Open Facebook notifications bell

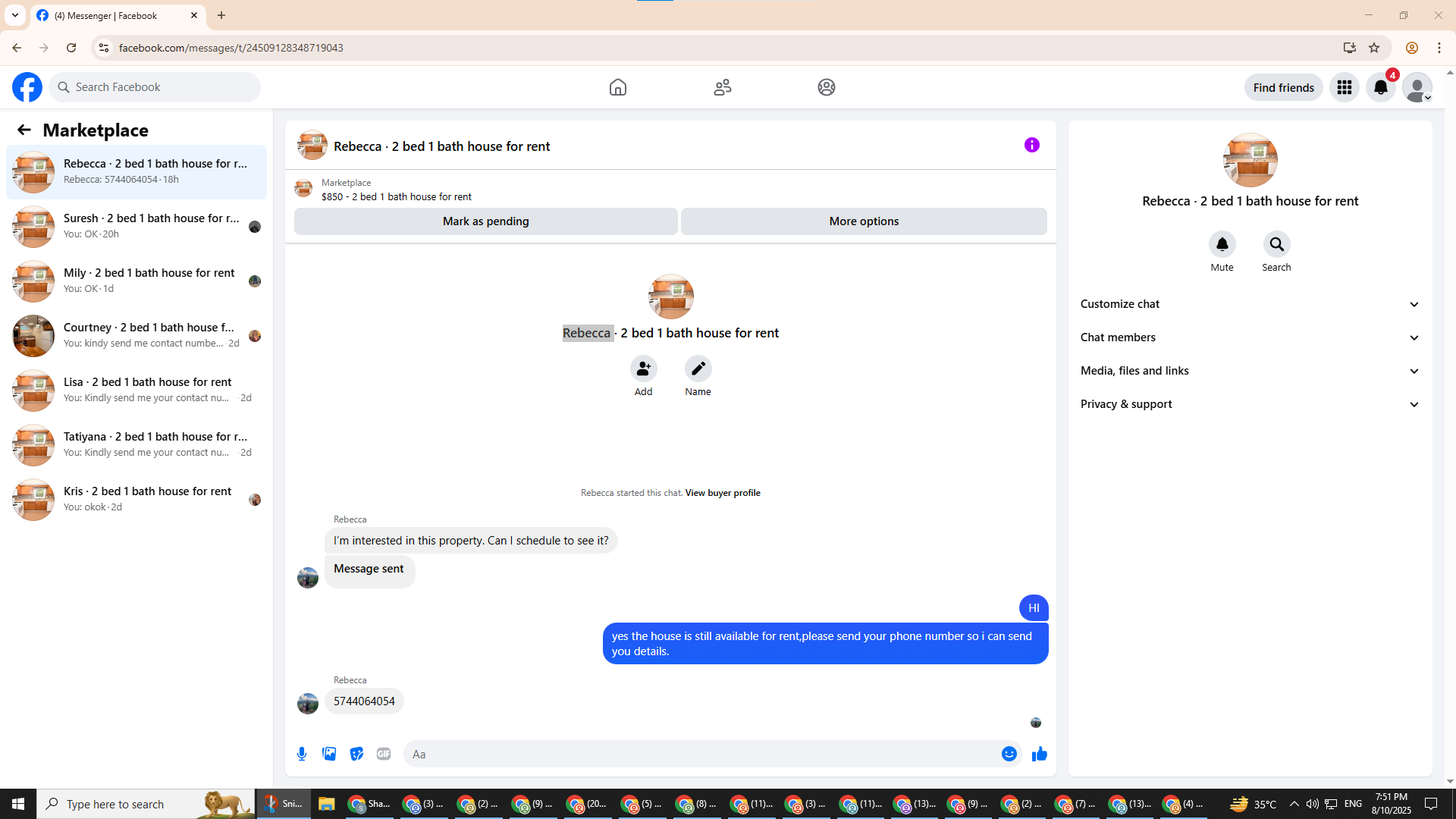pyautogui.click(x=1380, y=87)
